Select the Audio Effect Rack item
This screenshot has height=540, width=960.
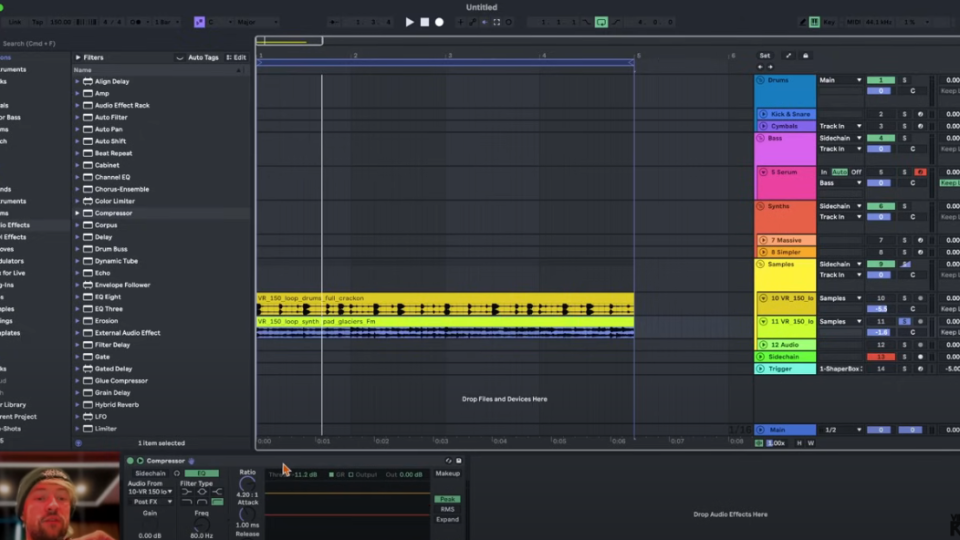click(x=122, y=105)
